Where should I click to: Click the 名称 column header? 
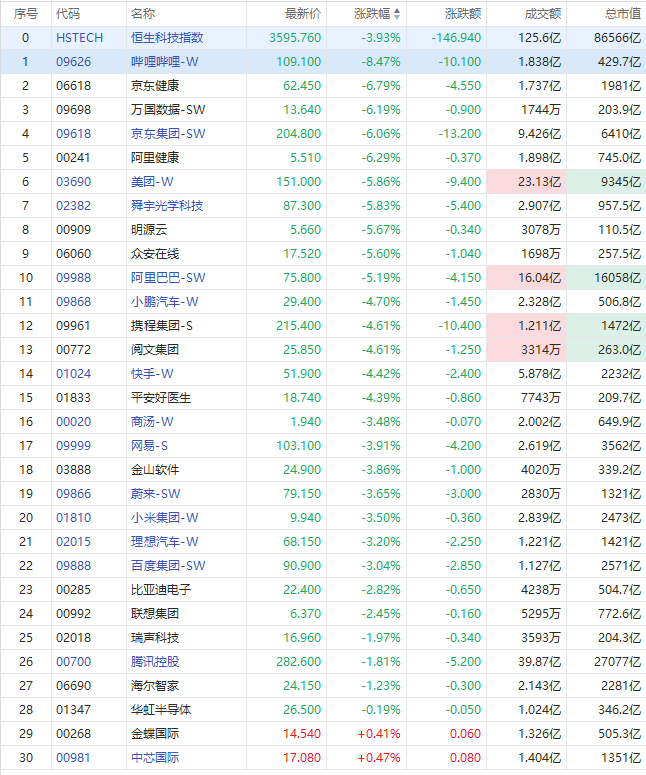click(x=143, y=14)
